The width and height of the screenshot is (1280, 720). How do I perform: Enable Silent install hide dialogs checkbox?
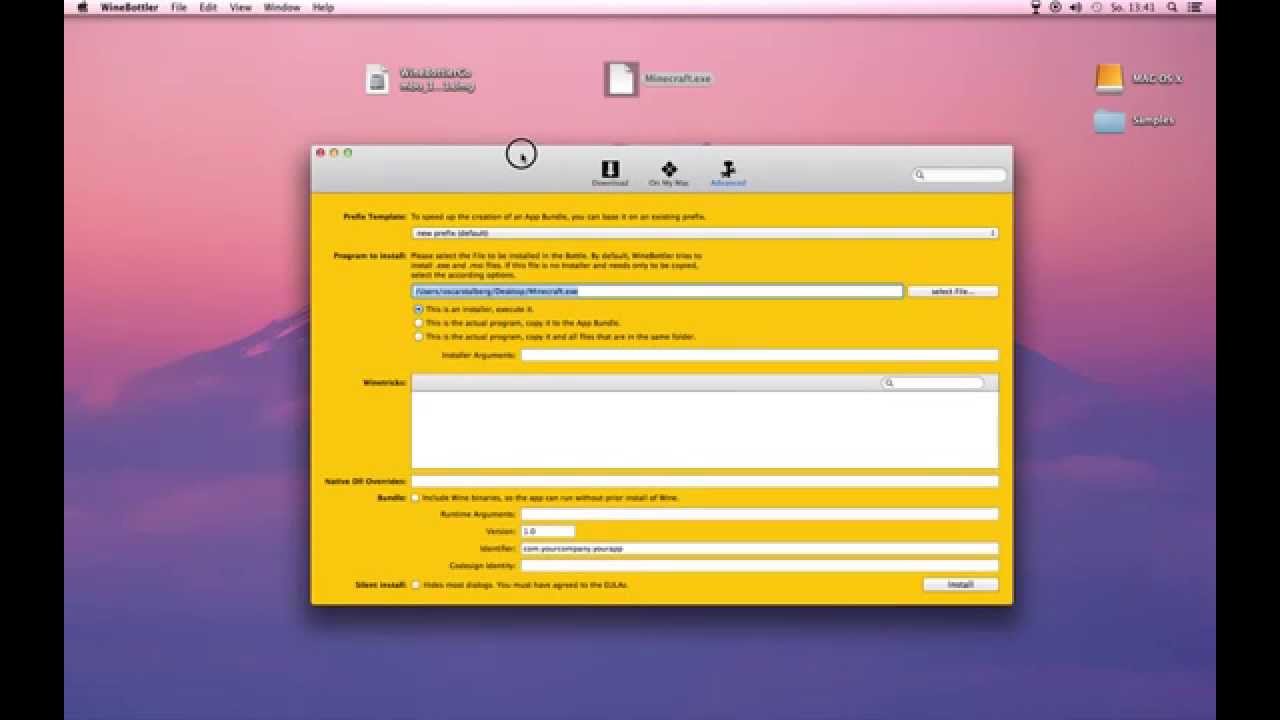[x=416, y=584]
